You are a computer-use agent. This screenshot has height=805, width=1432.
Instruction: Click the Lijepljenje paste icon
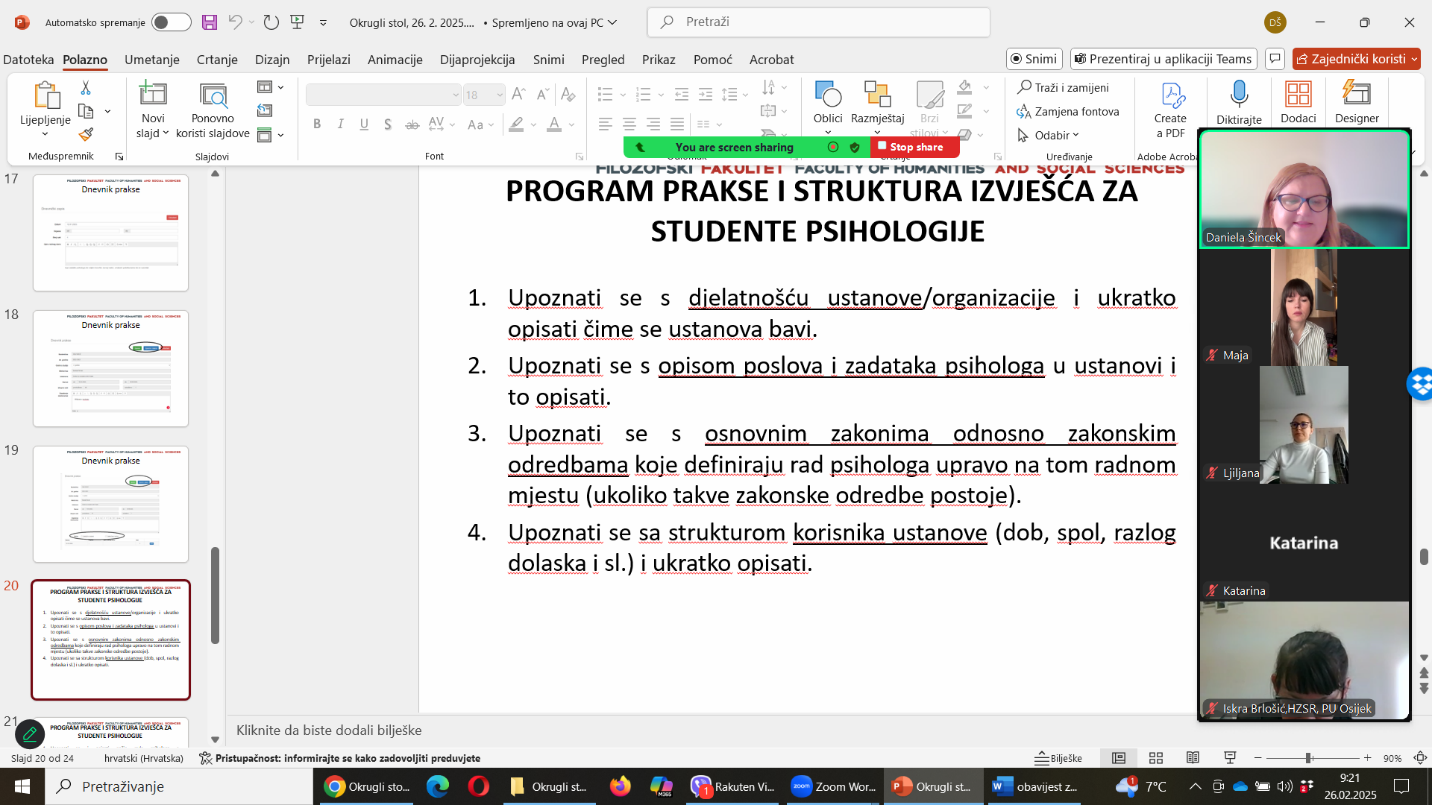click(46, 95)
